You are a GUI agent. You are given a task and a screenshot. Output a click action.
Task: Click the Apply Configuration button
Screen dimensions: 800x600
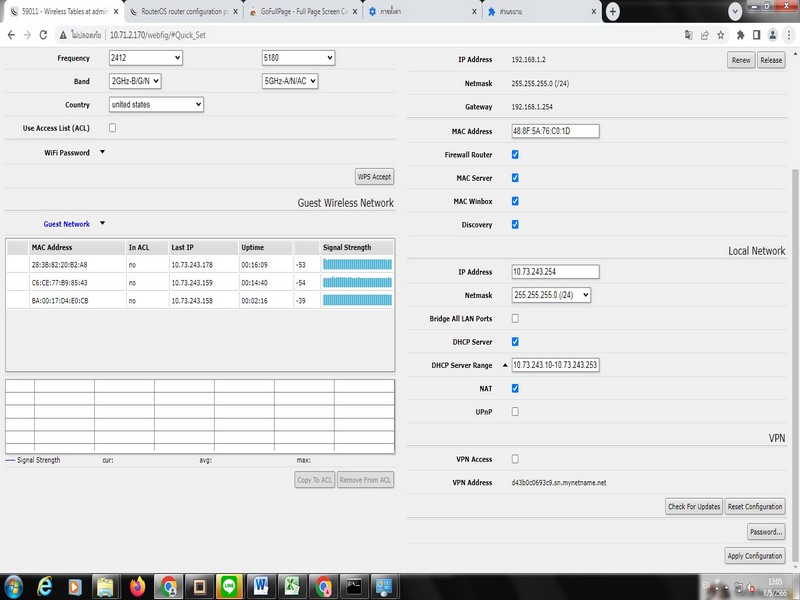coord(755,556)
